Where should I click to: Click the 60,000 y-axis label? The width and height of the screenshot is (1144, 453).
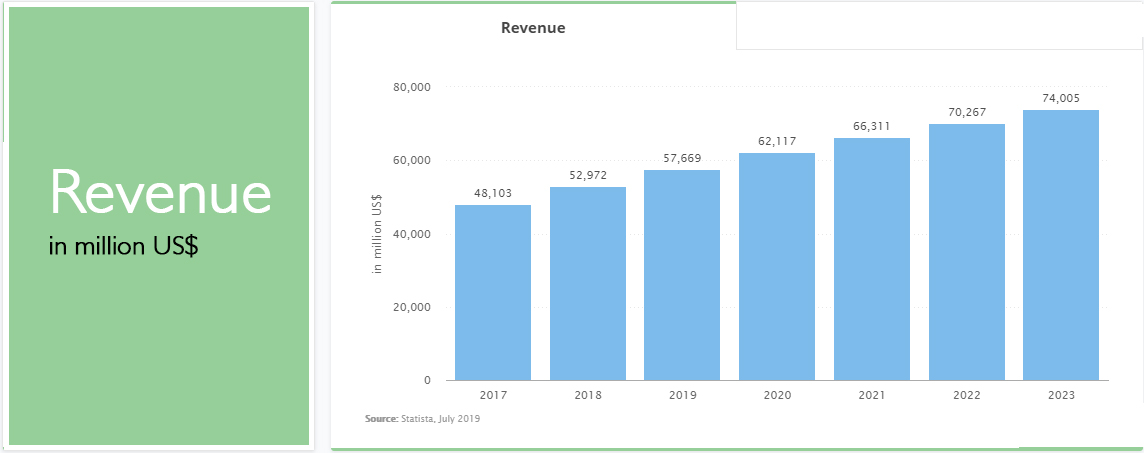pos(412,160)
